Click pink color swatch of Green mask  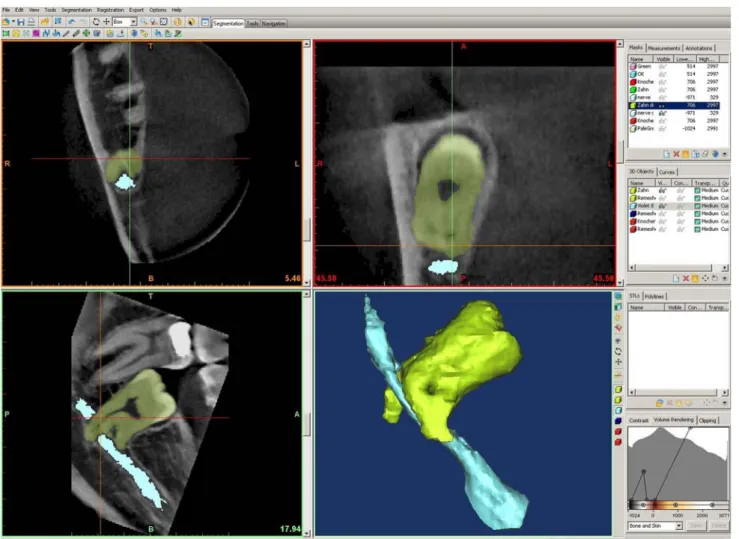pos(633,66)
